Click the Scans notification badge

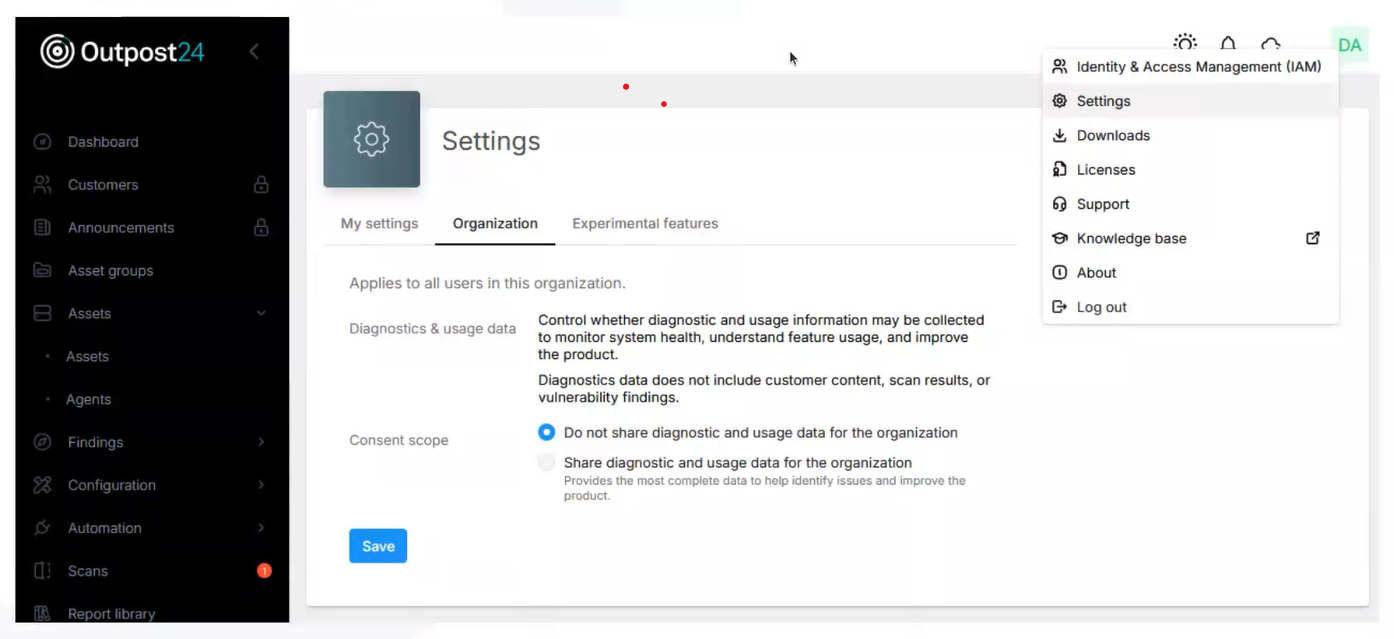tap(264, 571)
